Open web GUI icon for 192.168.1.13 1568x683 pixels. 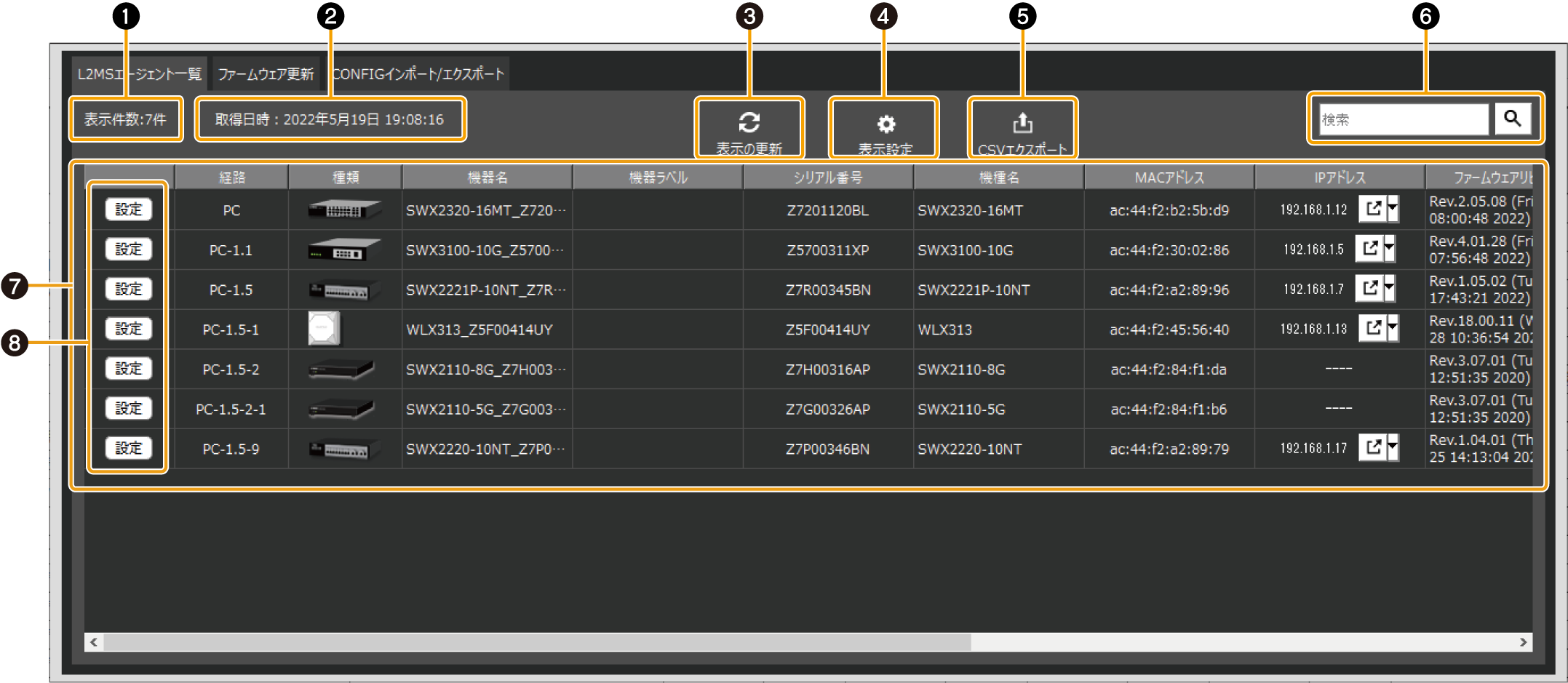coord(1373,329)
